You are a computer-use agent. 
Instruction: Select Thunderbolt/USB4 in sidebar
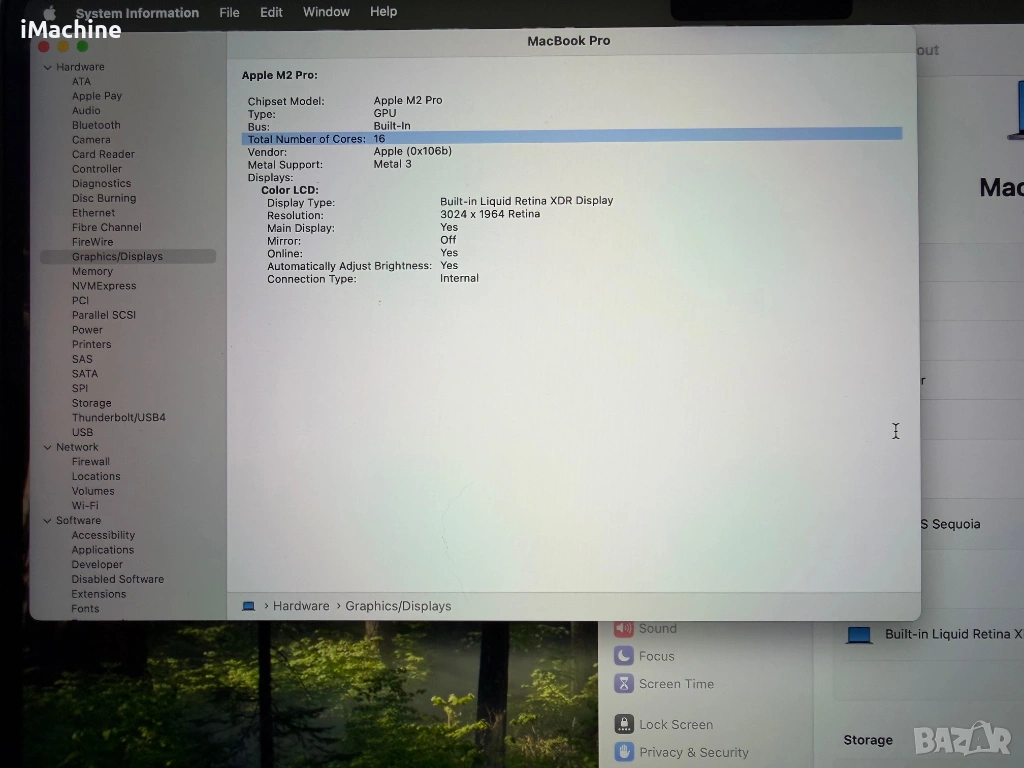(x=118, y=418)
